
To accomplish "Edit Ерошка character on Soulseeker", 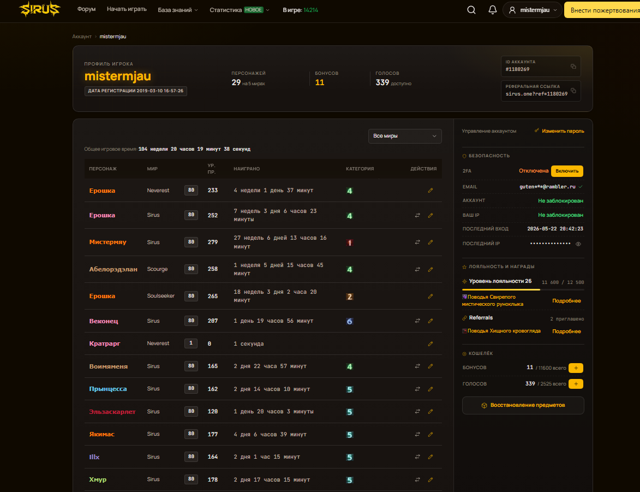I will 430,296.
